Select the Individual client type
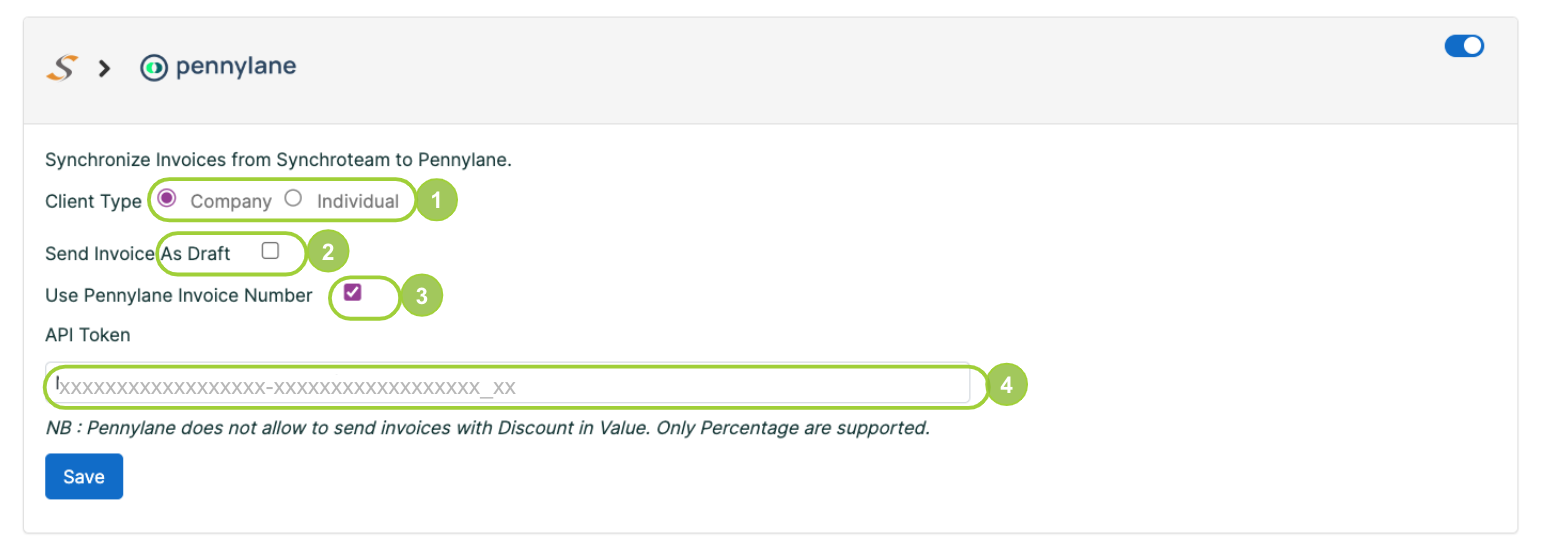This screenshot has width=1544, height=558. pyautogui.click(x=293, y=198)
